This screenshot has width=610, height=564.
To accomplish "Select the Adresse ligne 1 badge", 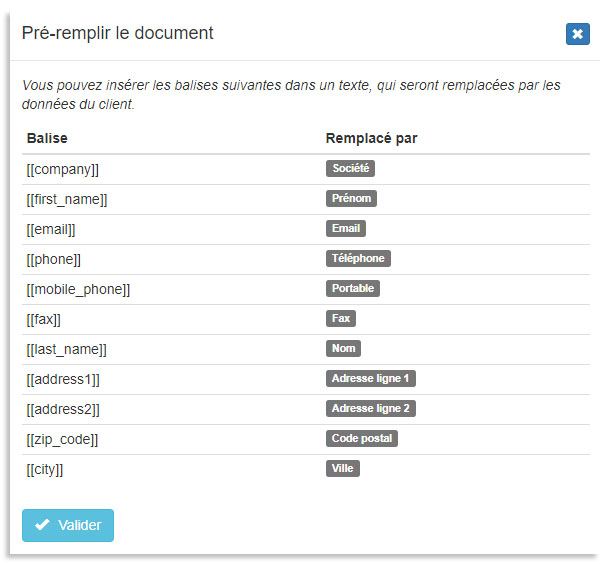I will click(370, 379).
